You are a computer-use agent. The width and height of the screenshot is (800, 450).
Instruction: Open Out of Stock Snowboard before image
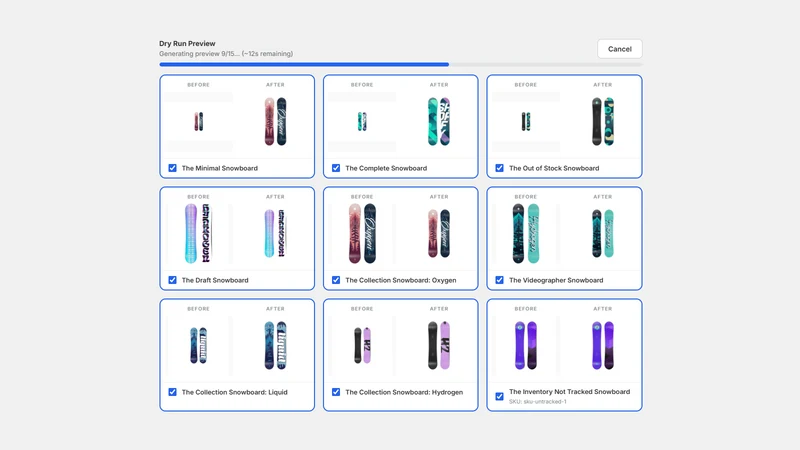tap(526, 122)
